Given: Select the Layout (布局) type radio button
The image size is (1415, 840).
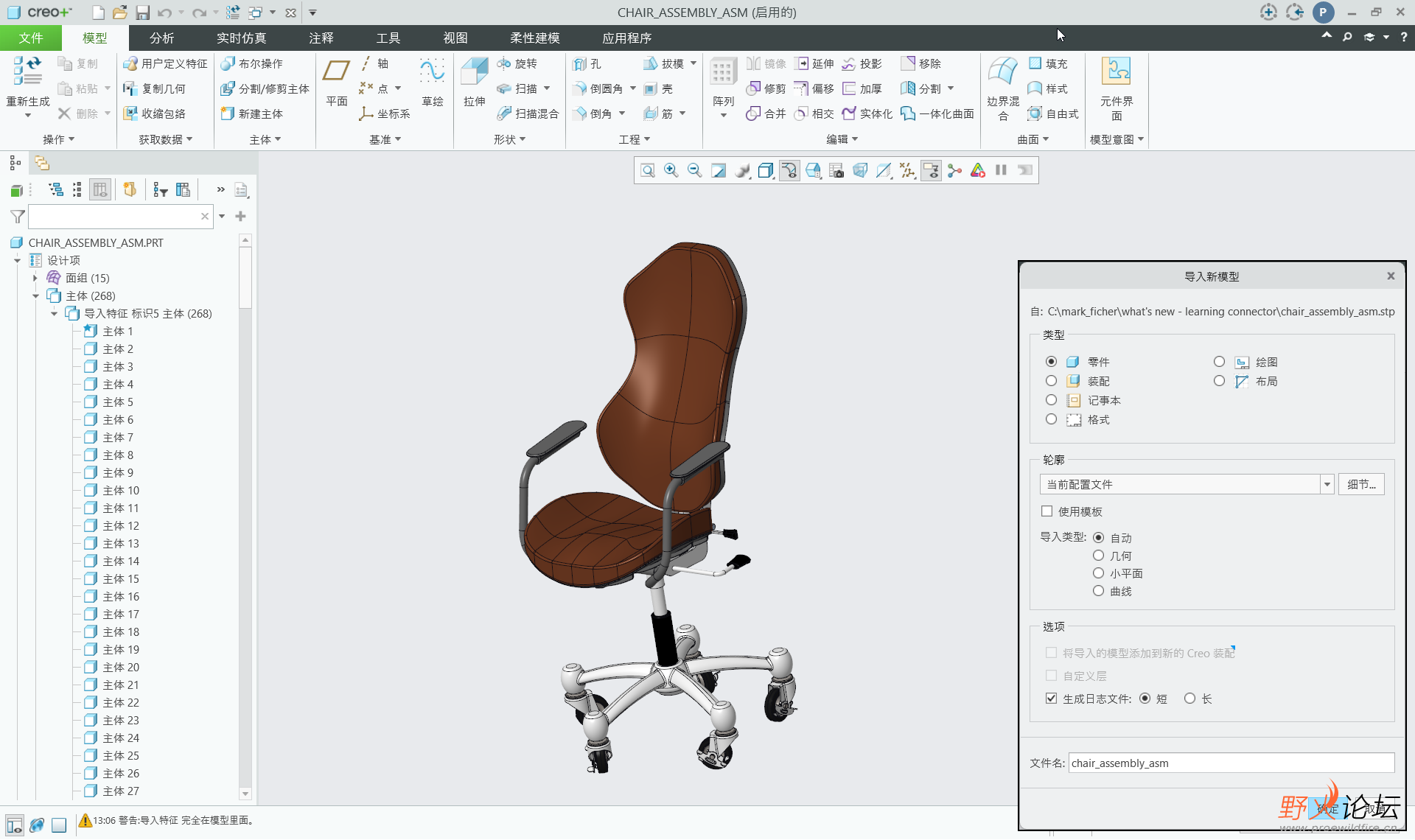Looking at the screenshot, I should click(x=1219, y=381).
